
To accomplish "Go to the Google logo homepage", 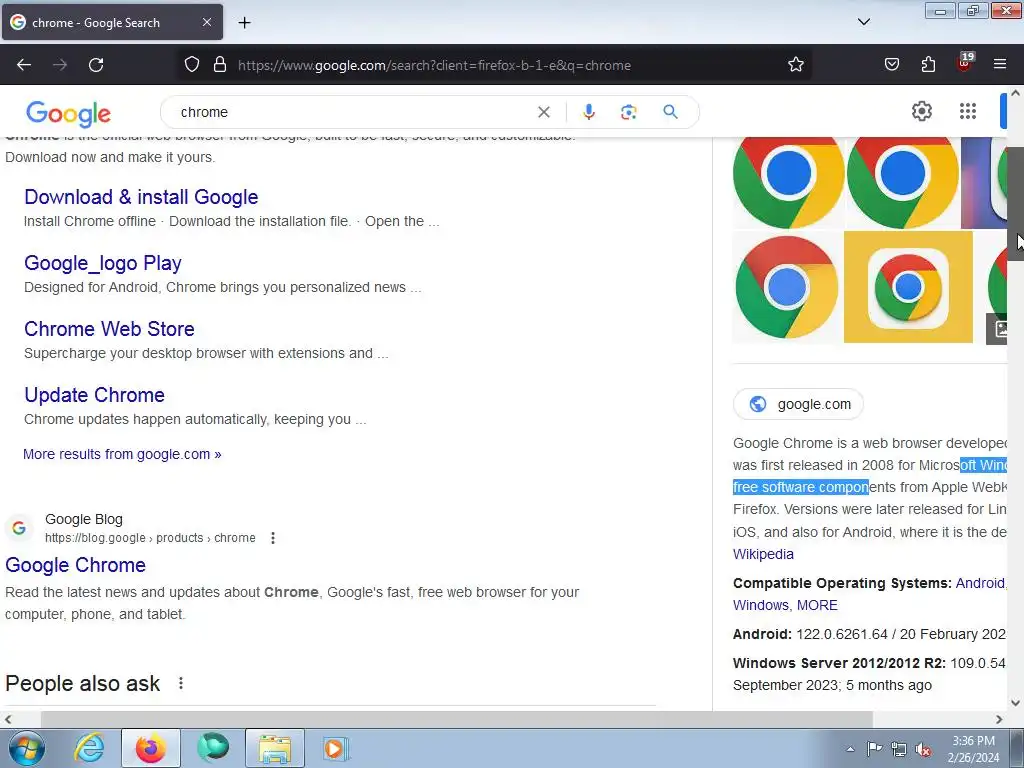I will pyautogui.click(x=68, y=114).
